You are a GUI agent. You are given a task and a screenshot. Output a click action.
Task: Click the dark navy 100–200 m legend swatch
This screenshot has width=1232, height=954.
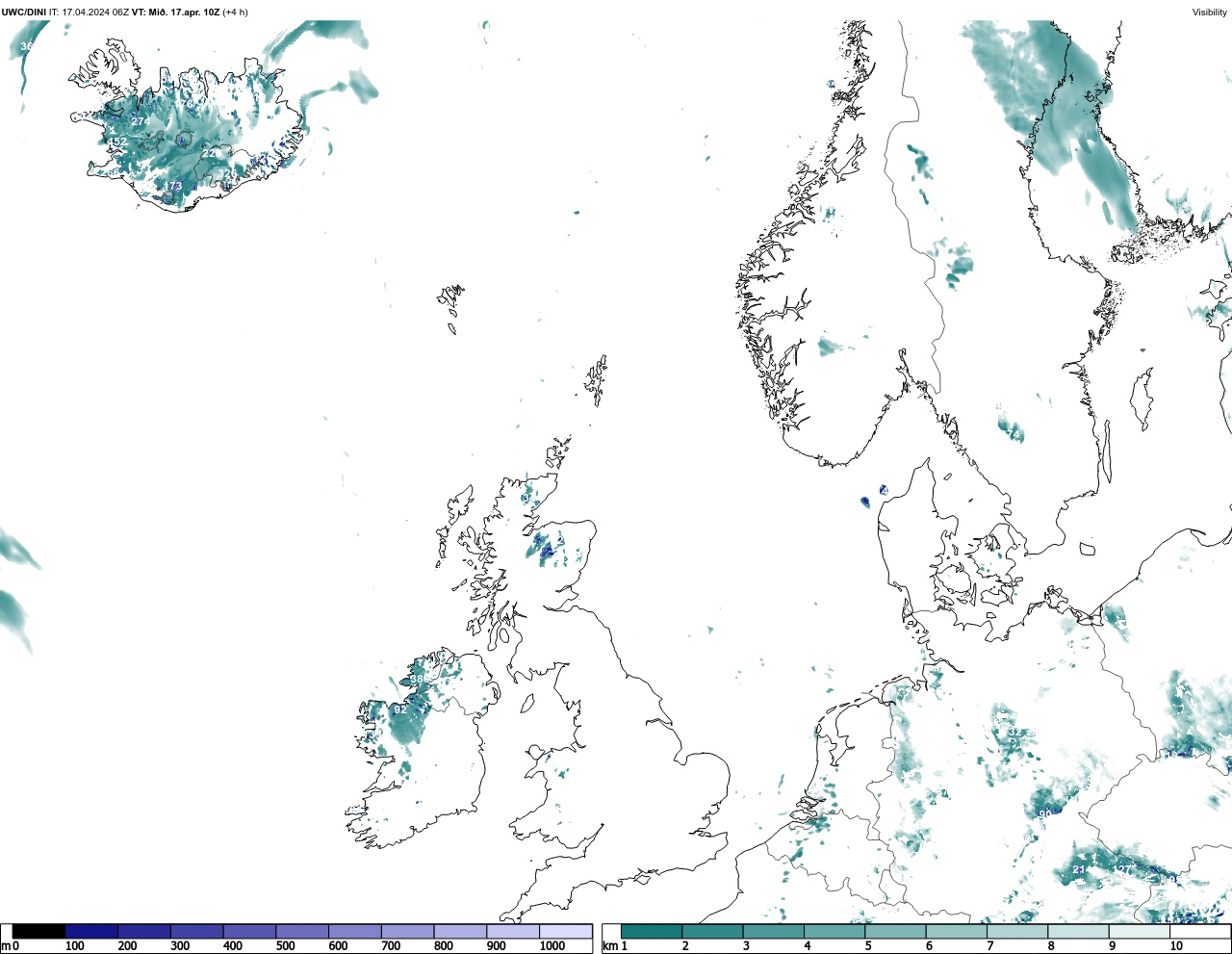pyautogui.click(x=91, y=931)
